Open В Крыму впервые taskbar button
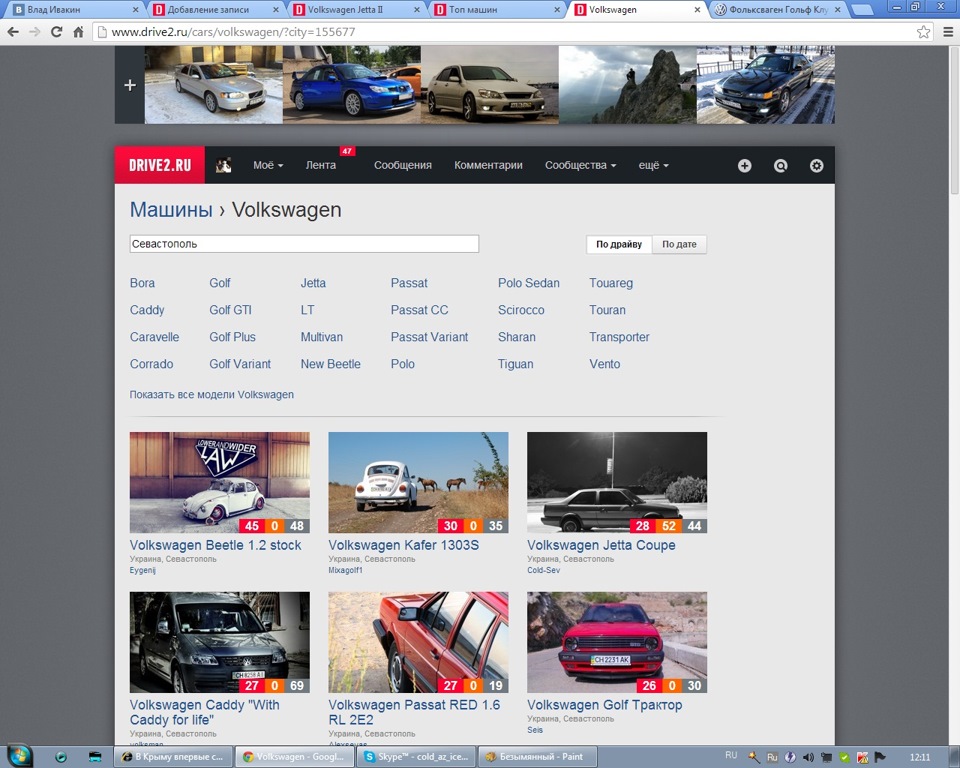 click(x=174, y=757)
